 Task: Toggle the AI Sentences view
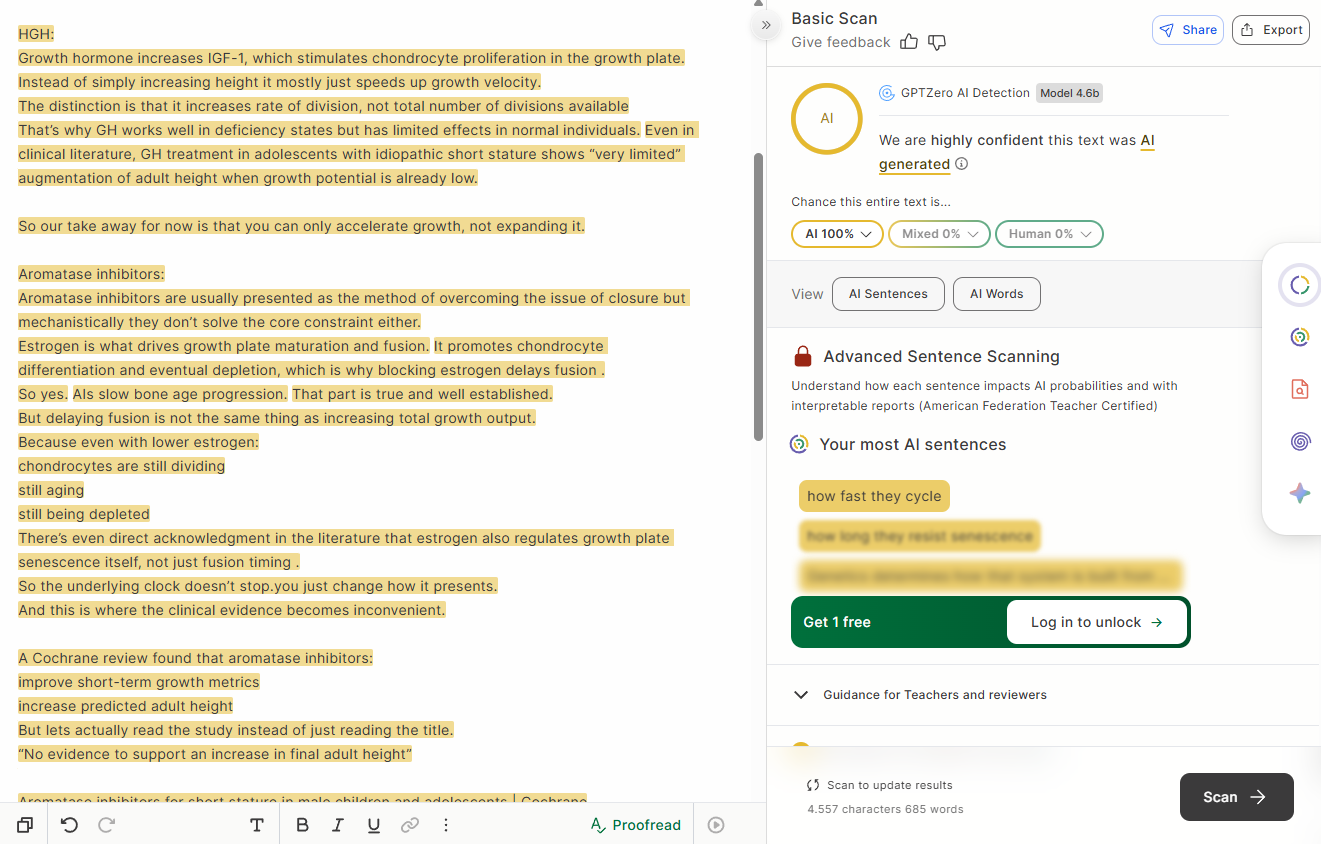888,294
